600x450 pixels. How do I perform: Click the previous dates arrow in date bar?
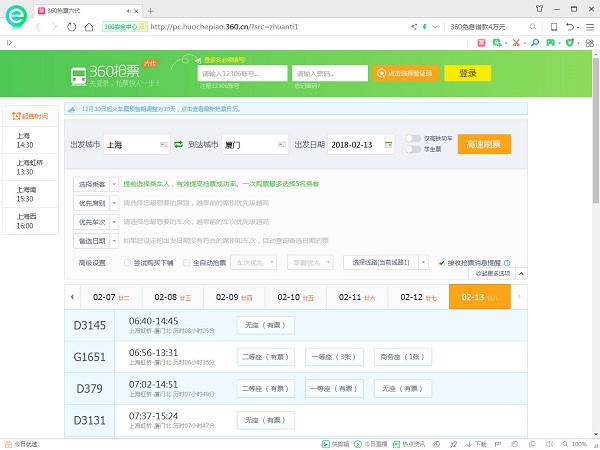[70, 297]
